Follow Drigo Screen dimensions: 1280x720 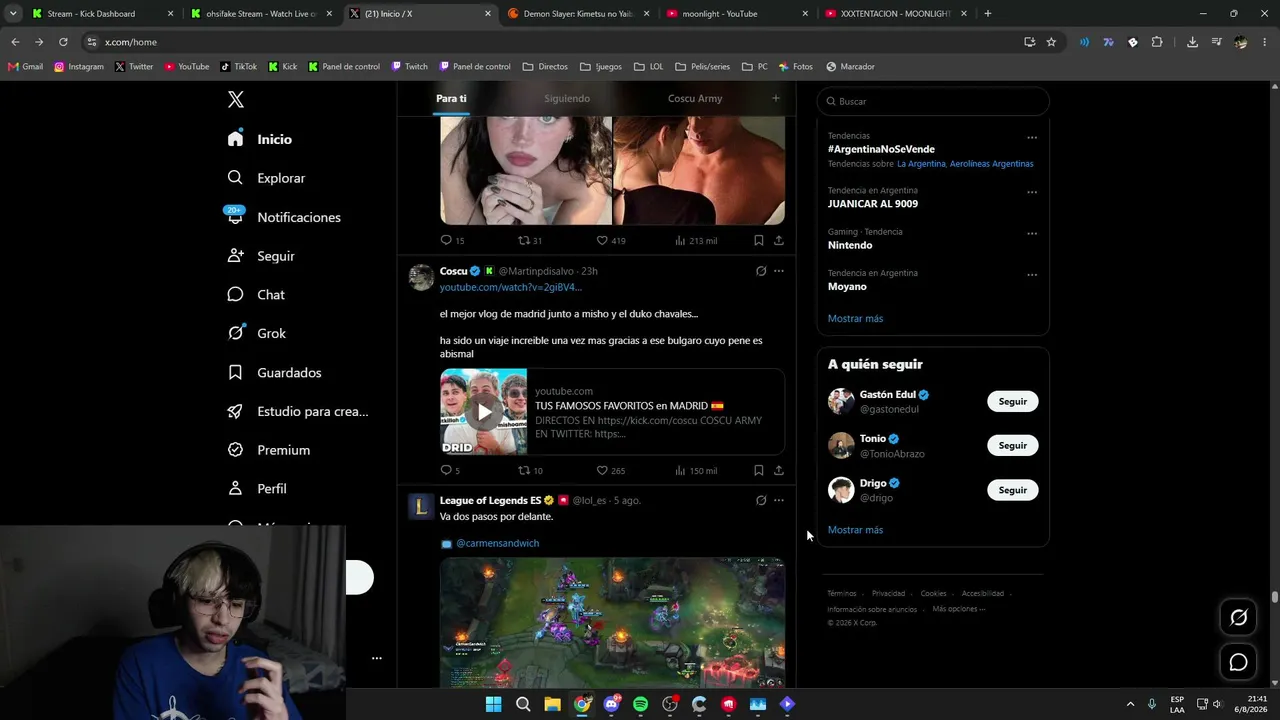click(1012, 490)
